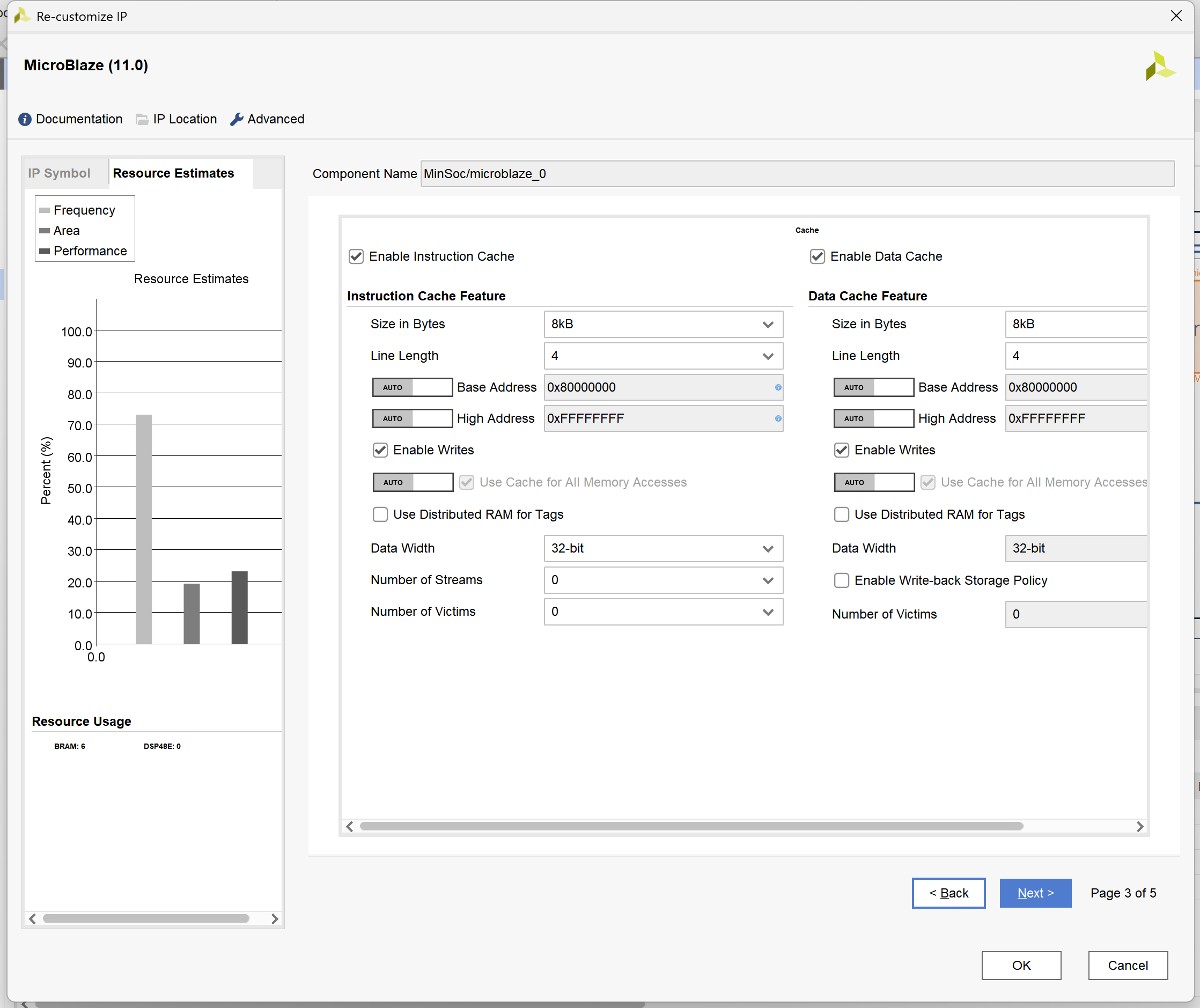Click the Frequency legend swatch
The image size is (1200, 1008).
tap(45, 210)
